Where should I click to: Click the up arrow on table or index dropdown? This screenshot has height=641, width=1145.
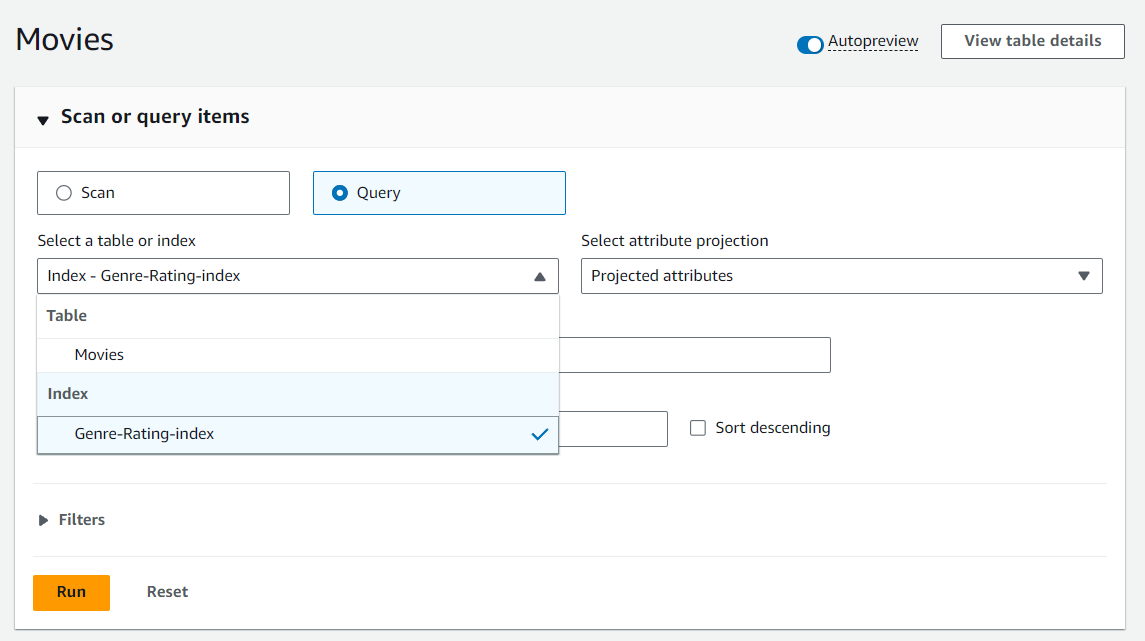540,277
